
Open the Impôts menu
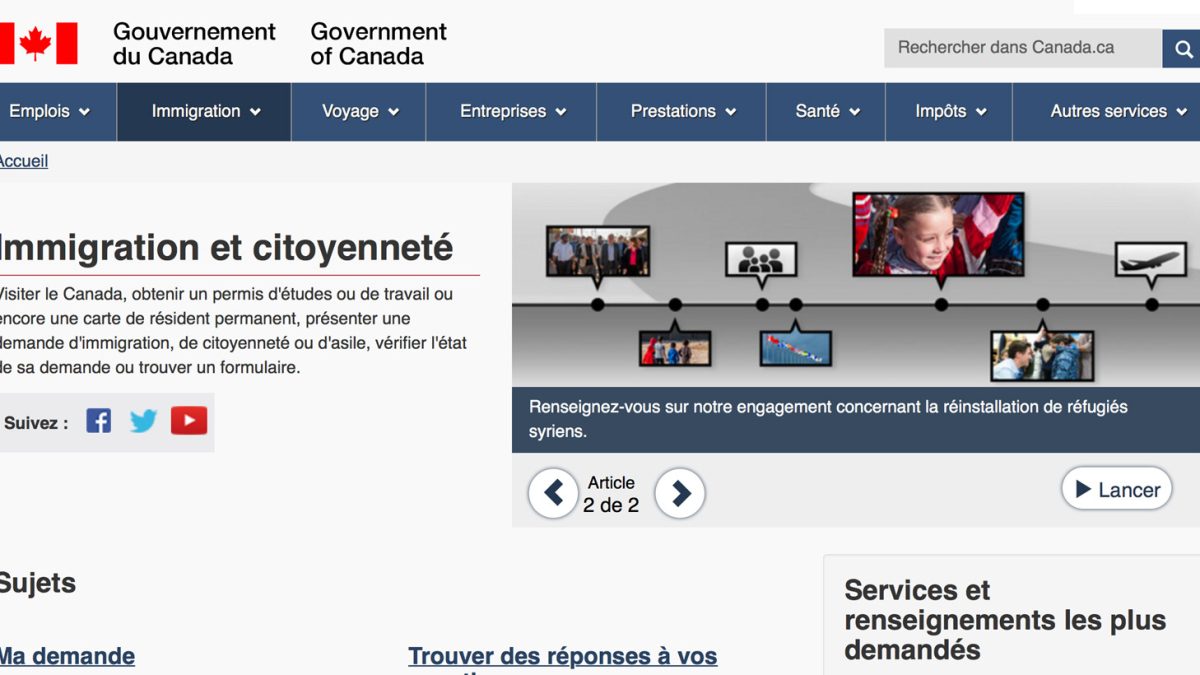950,112
